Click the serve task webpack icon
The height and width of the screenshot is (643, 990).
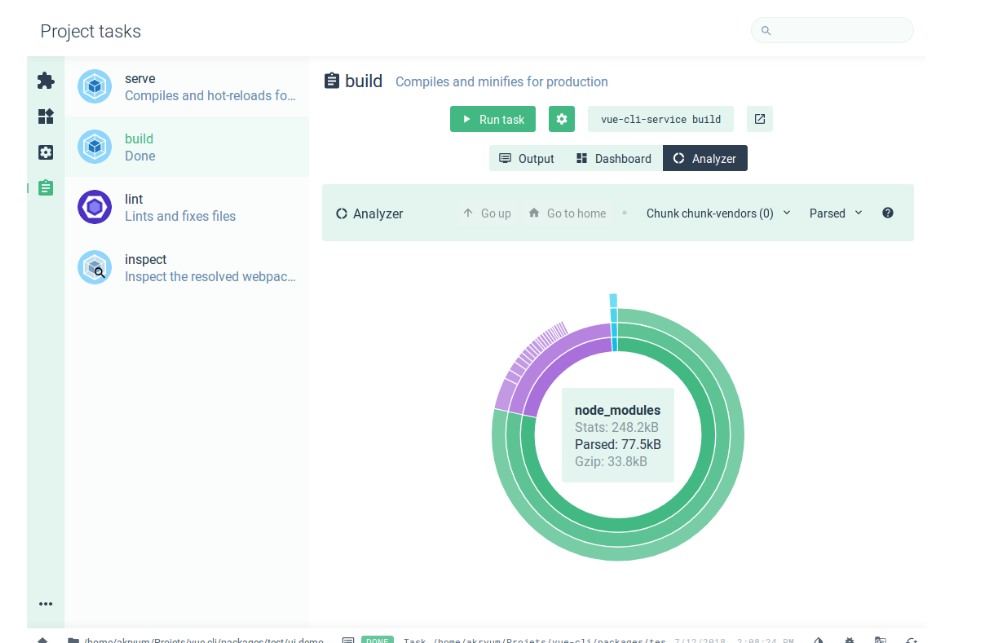95,87
